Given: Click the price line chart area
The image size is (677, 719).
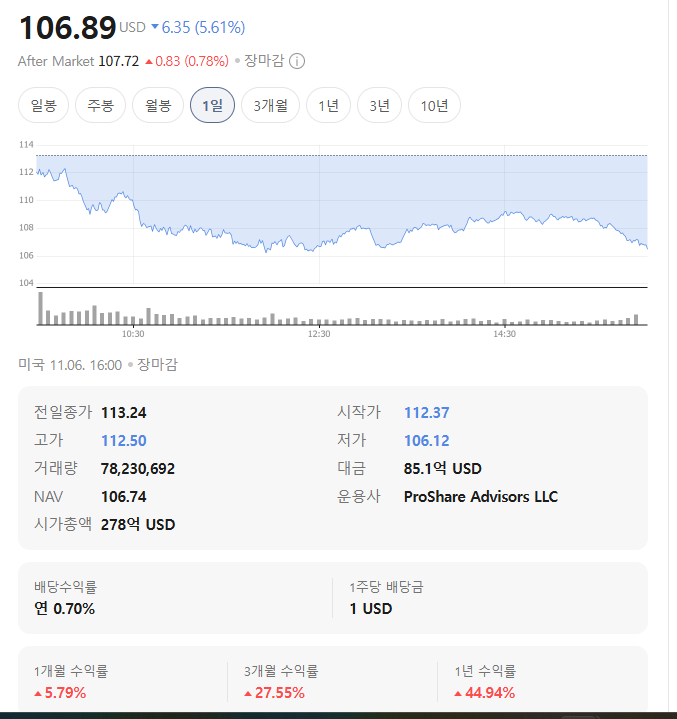Looking at the screenshot, I should click(342, 216).
